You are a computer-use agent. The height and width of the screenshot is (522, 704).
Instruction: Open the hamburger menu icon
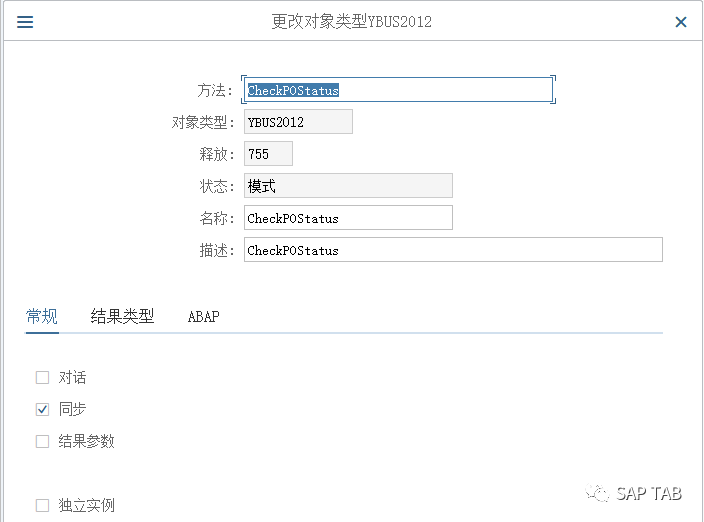25,22
